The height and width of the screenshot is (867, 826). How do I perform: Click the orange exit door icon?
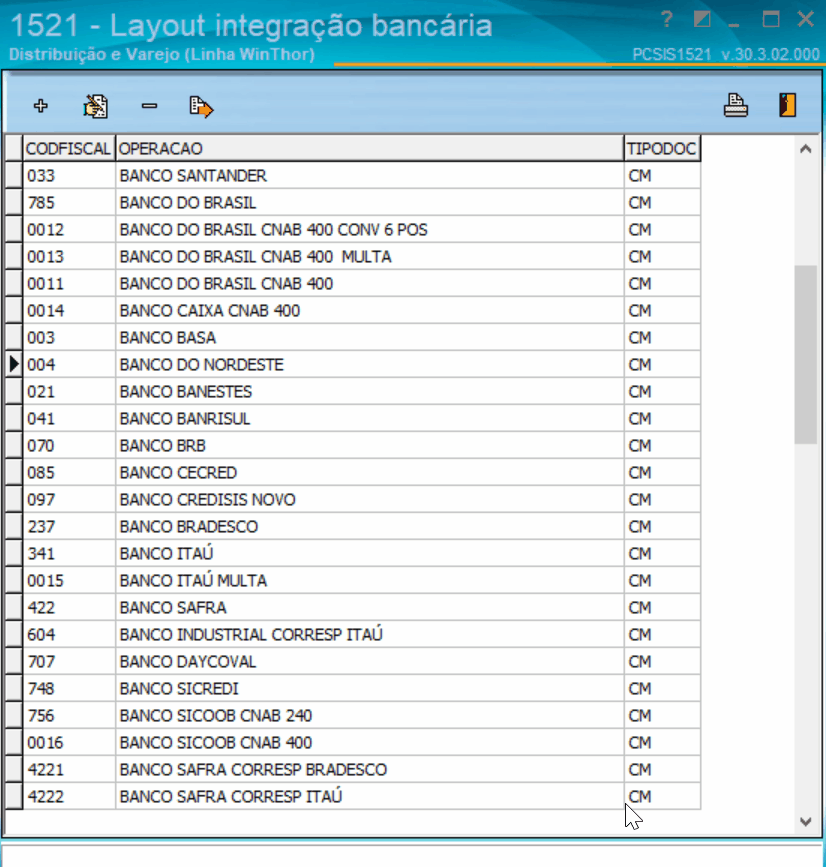click(787, 105)
